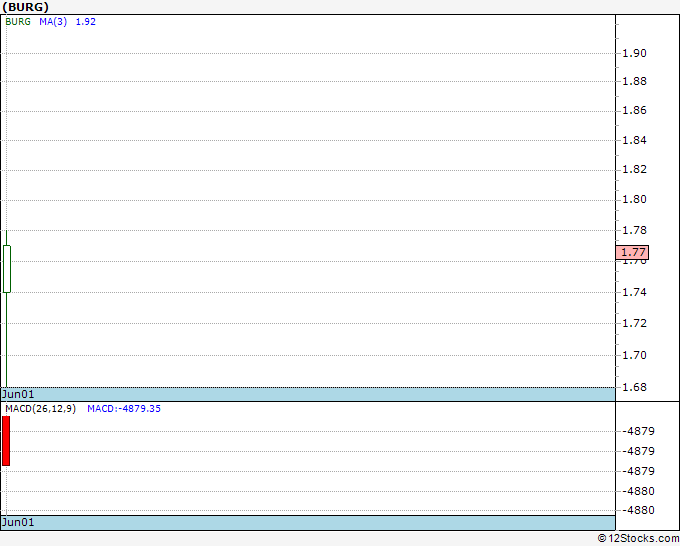The width and height of the screenshot is (680, 546).
Task: Click the 1.72 price axis label
Action: tap(634, 323)
